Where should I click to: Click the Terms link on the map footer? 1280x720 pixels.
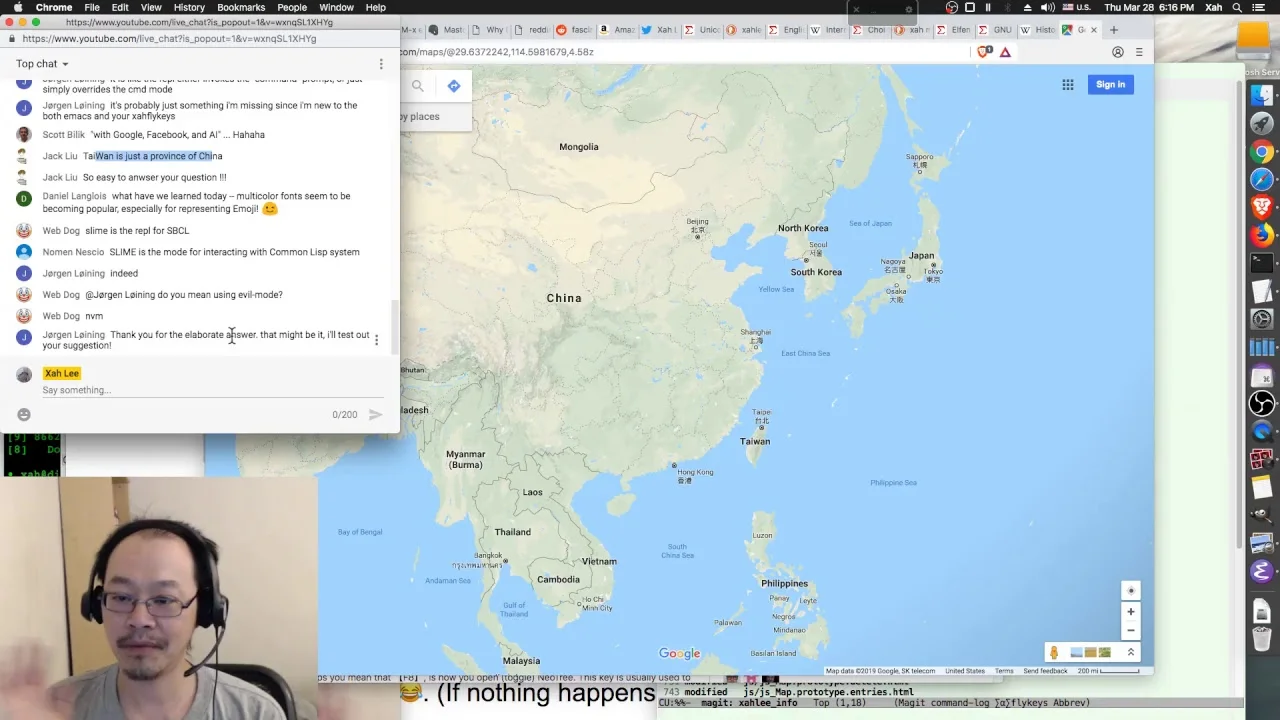coord(1004,671)
